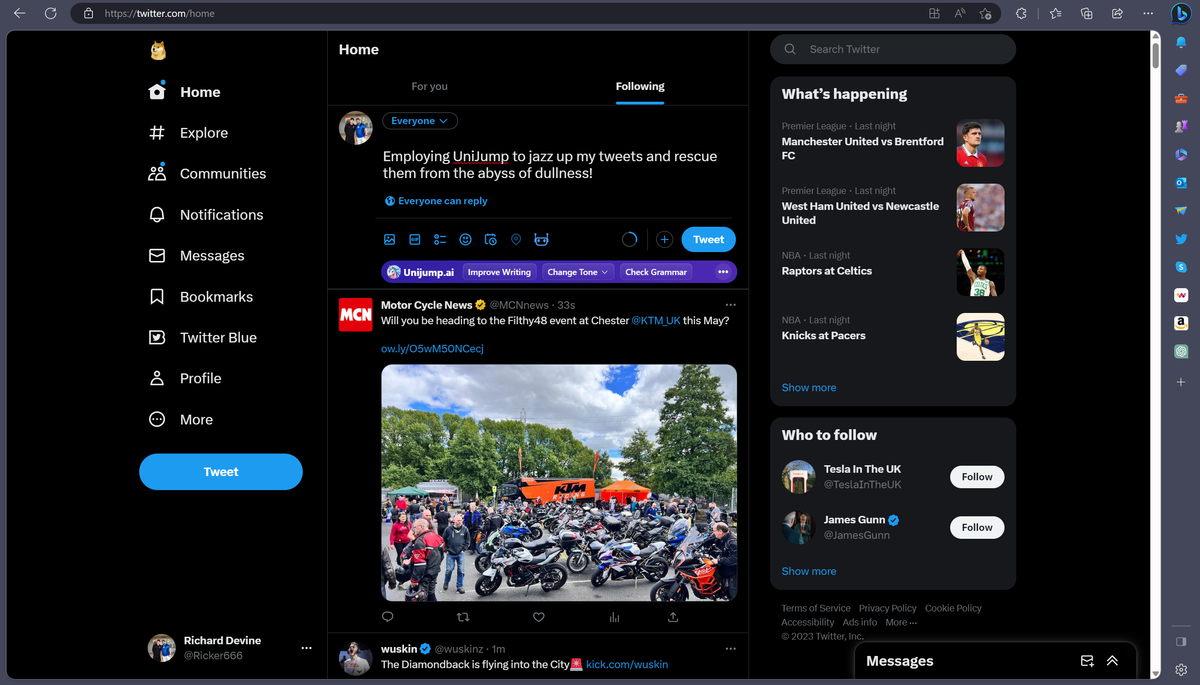Click the Search Twitter field
The height and width of the screenshot is (685, 1200).
coord(893,49)
